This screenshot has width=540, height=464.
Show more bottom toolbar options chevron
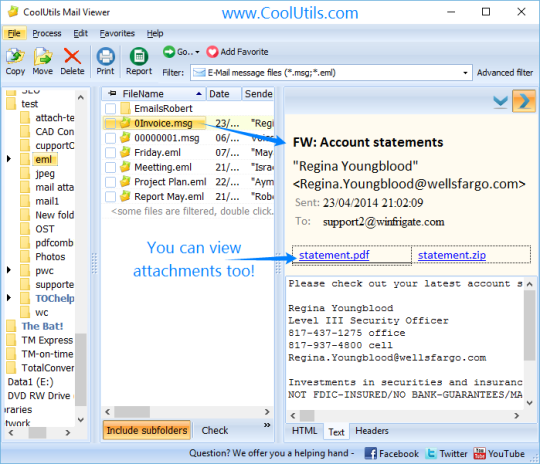point(267,425)
